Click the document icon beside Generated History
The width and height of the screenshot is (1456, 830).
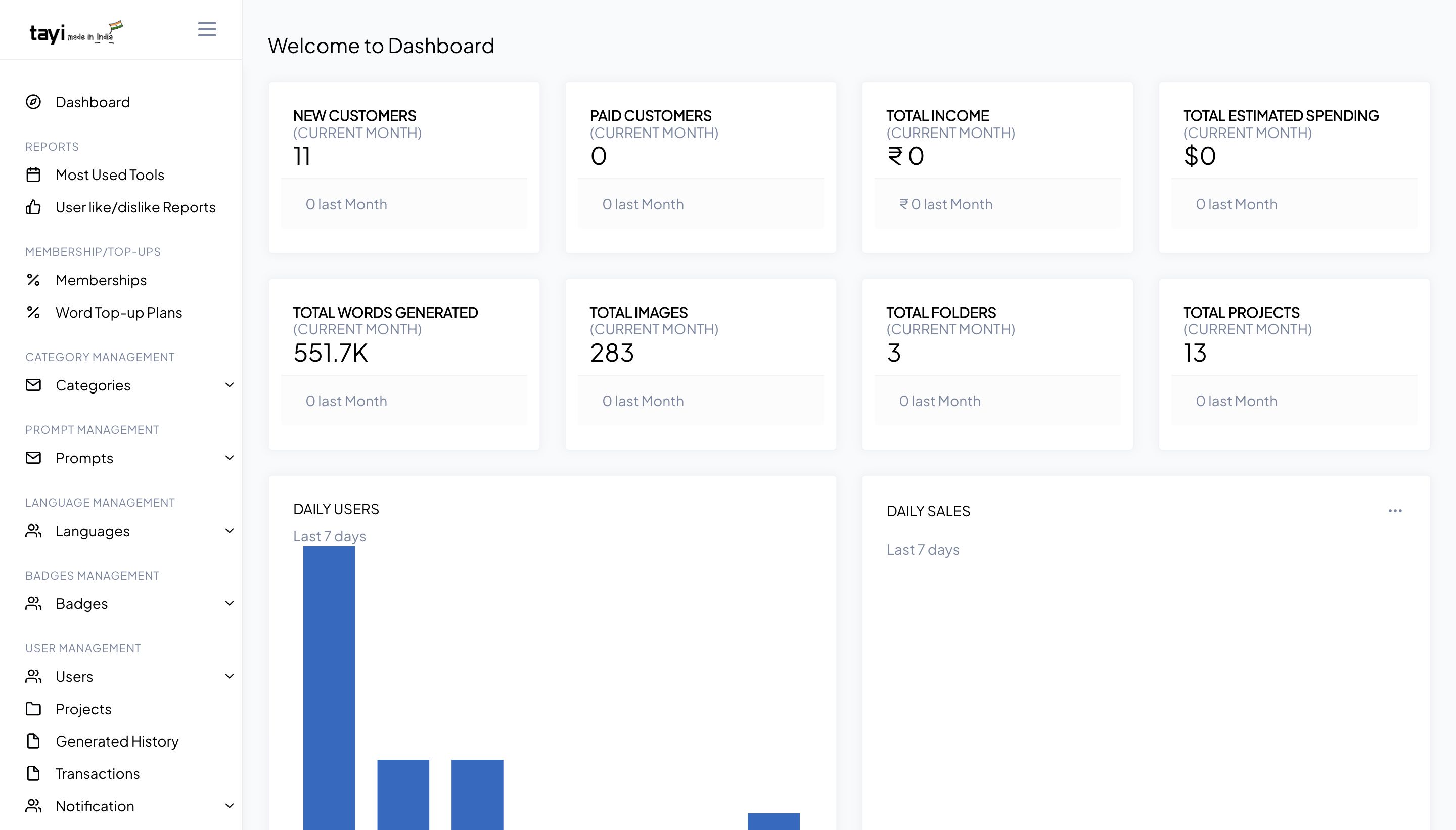[x=33, y=741]
